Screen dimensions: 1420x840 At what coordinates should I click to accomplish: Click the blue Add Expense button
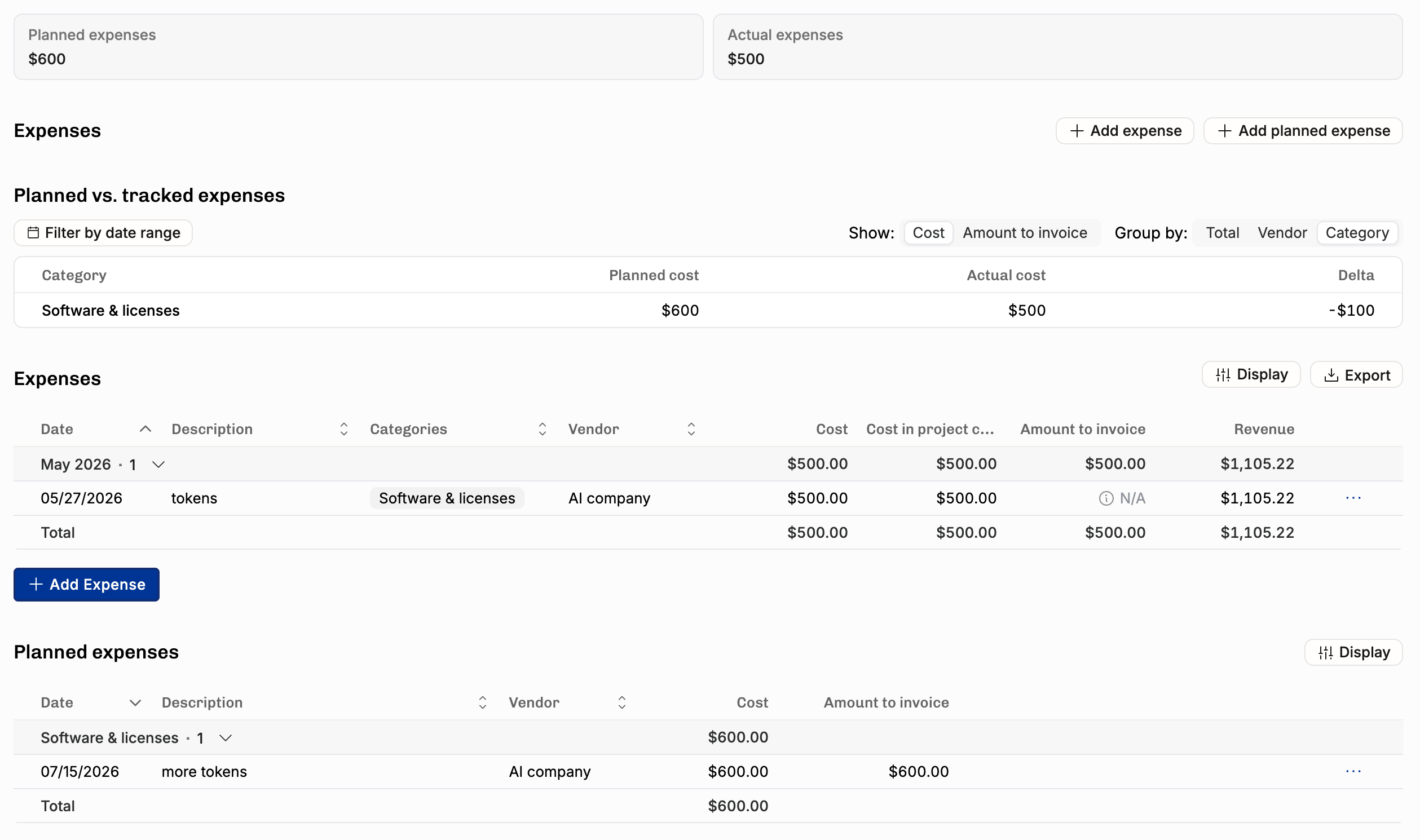(x=87, y=584)
